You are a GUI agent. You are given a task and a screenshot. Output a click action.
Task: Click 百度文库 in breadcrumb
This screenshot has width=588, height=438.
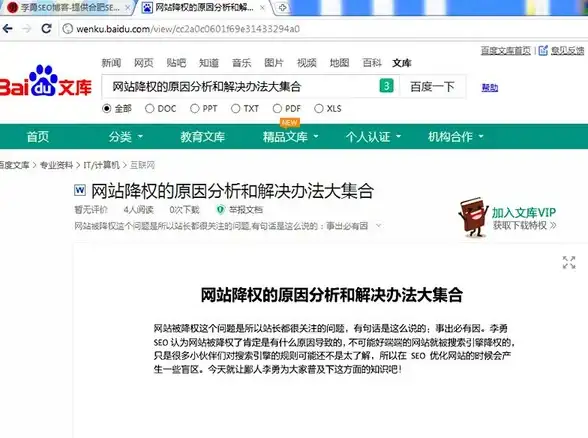pyautogui.click(x=14, y=165)
